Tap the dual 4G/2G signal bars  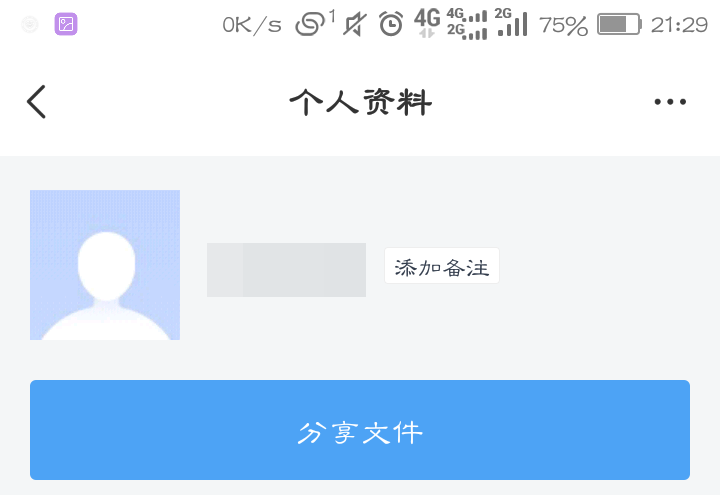(x=467, y=24)
